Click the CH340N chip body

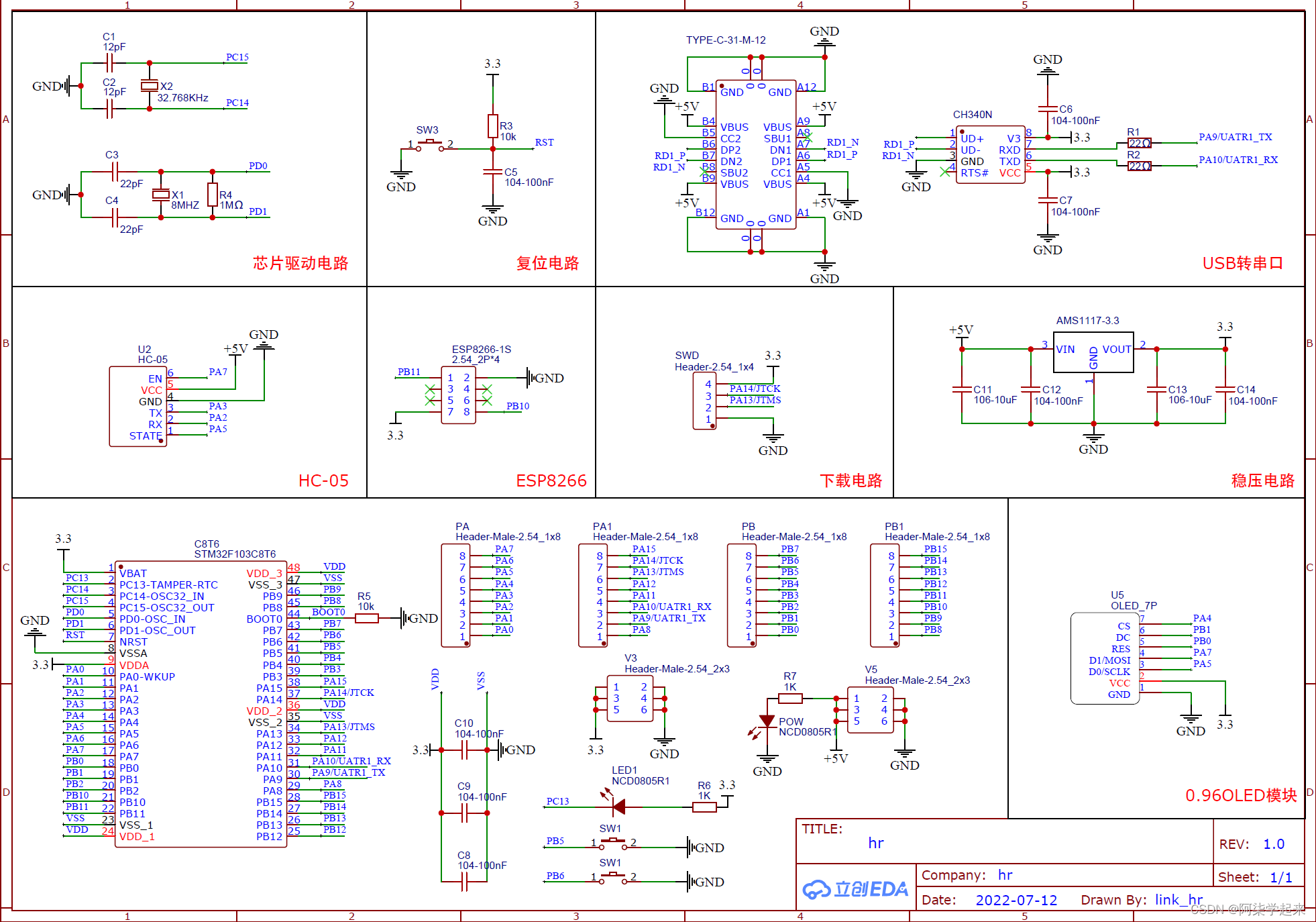[x=990, y=154]
